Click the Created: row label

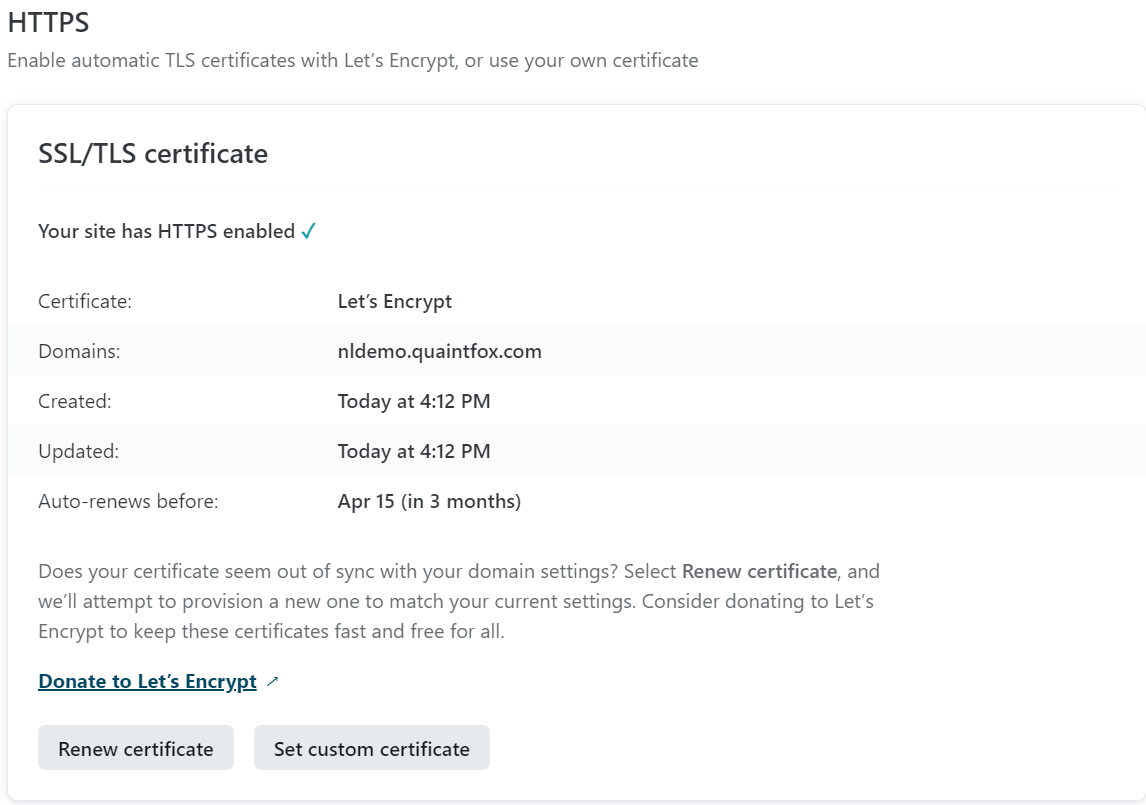tap(75, 401)
